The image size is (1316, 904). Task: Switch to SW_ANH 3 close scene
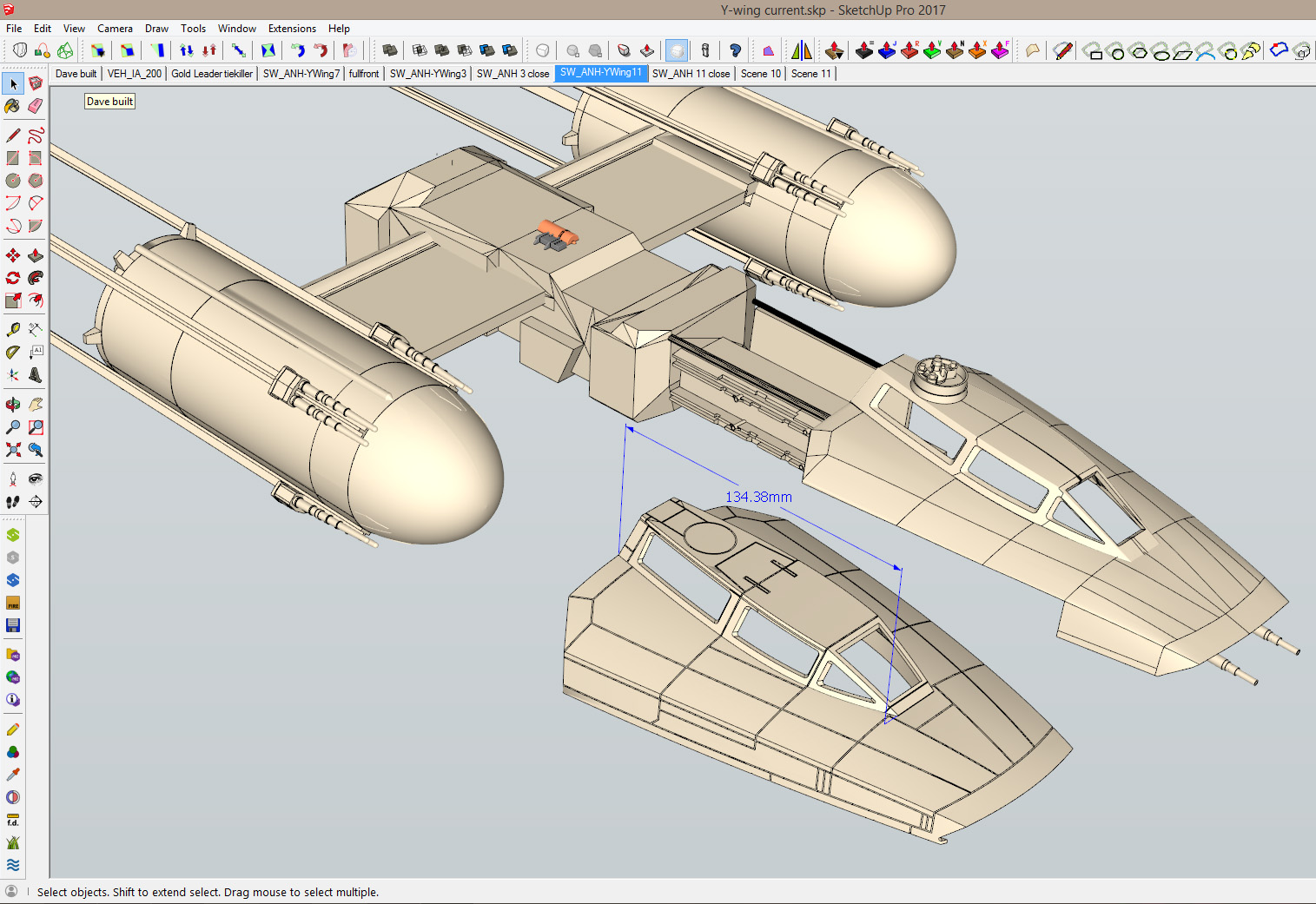[x=513, y=74]
